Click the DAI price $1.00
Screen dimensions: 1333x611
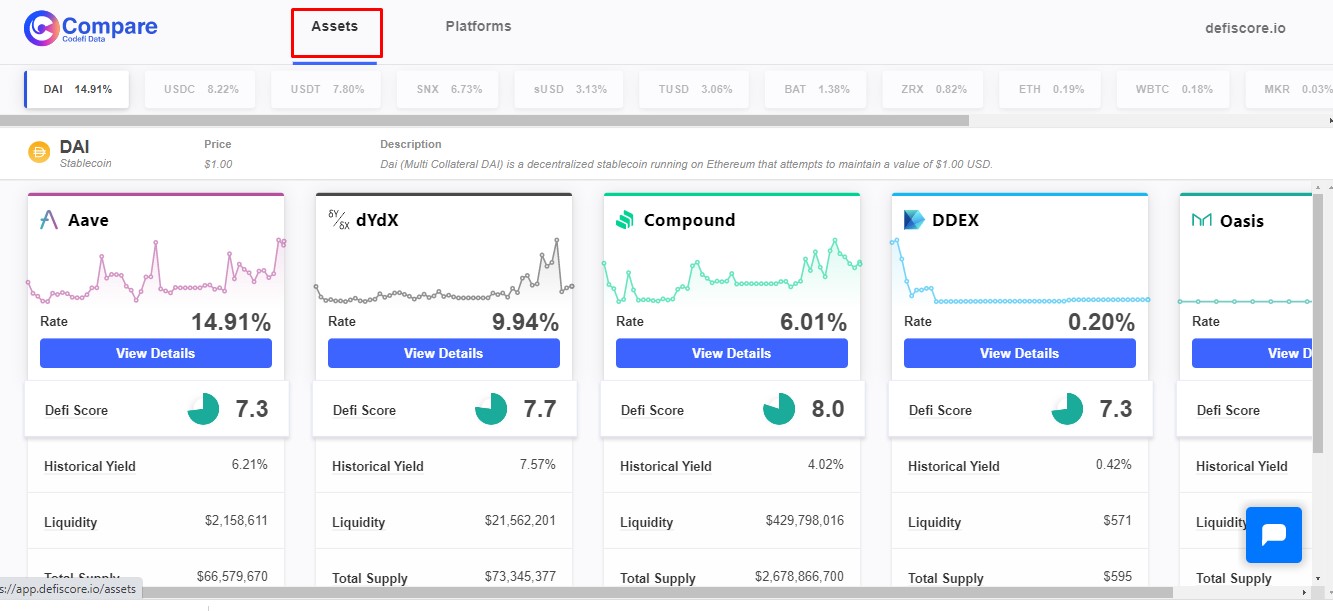(x=218, y=164)
